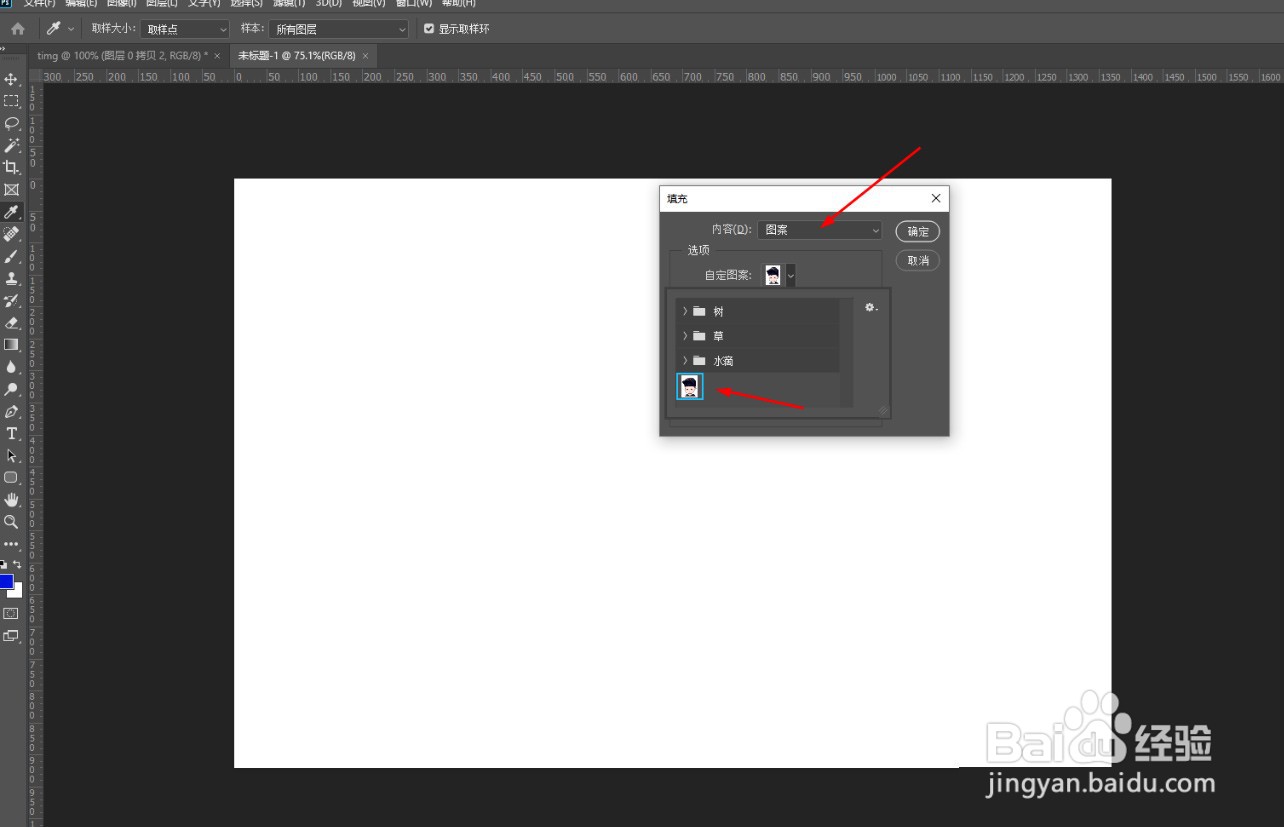The image size is (1284, 827).
Task: Select the Pen tool
Action: click(12, 411)
